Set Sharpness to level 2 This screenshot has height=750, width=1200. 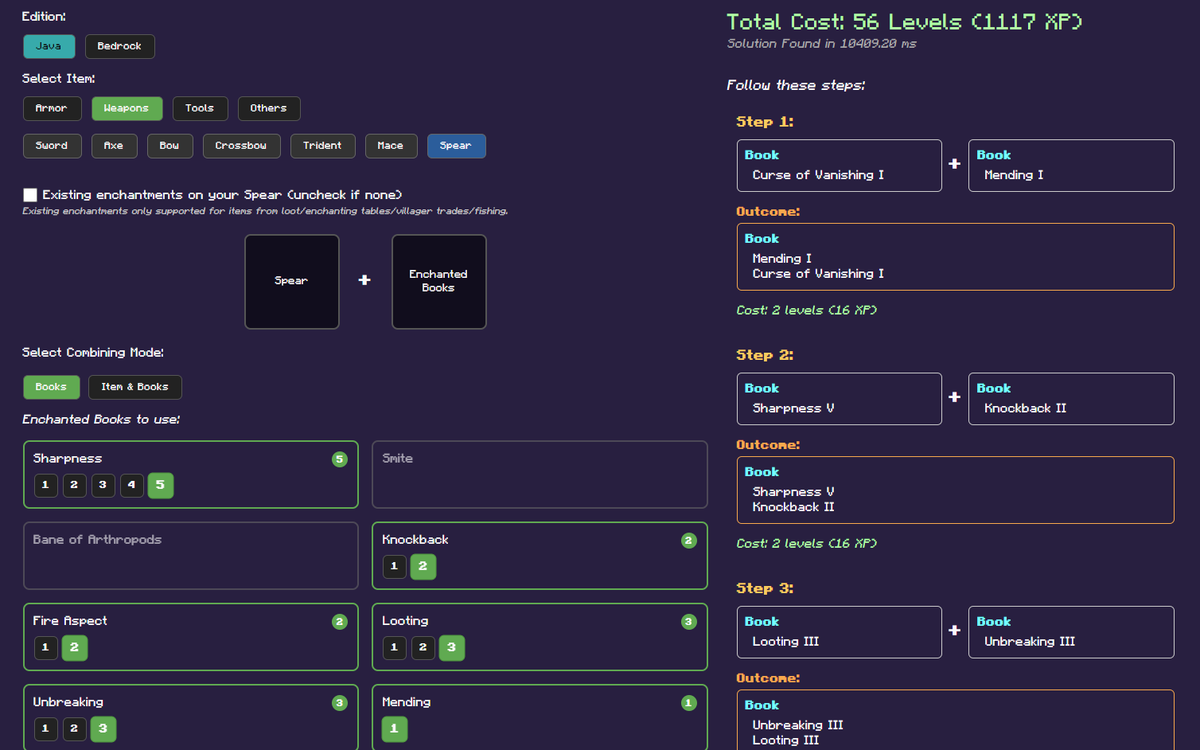pyautogui.click(x=74, y=486)
